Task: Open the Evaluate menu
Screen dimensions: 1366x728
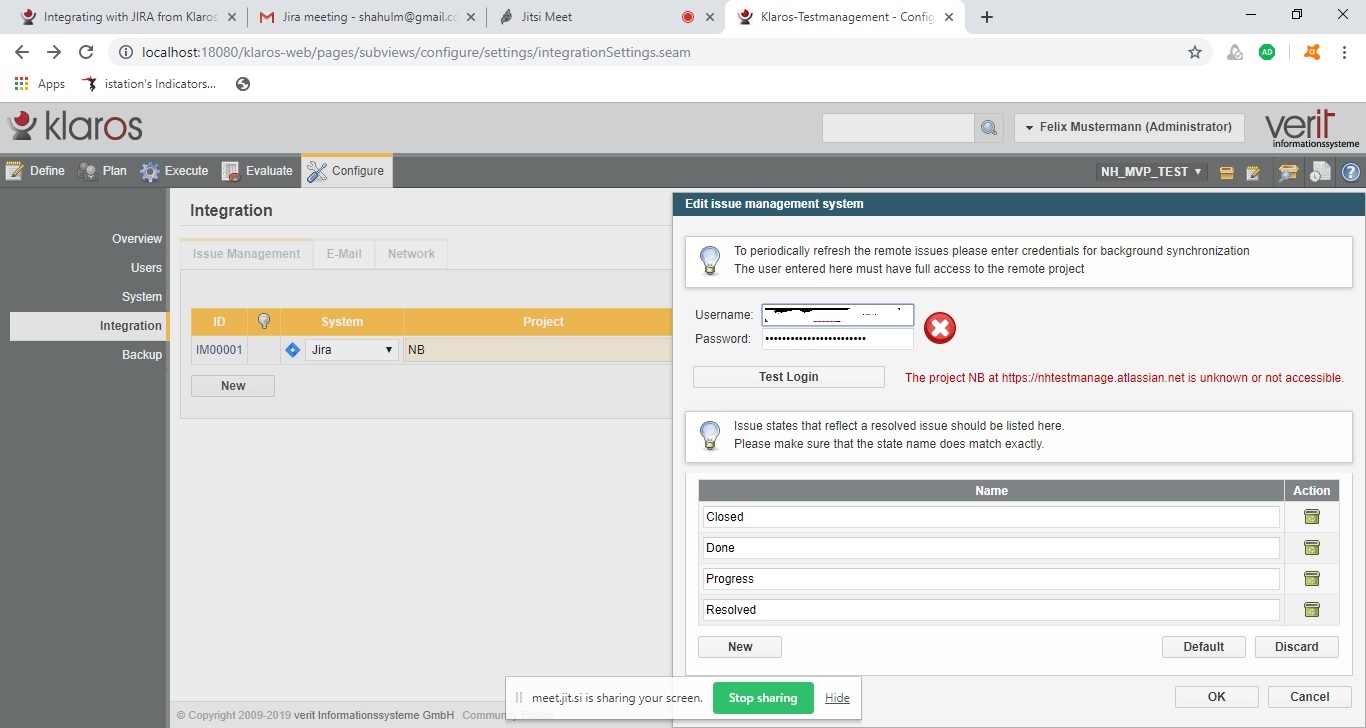Action: click(258, 171)
